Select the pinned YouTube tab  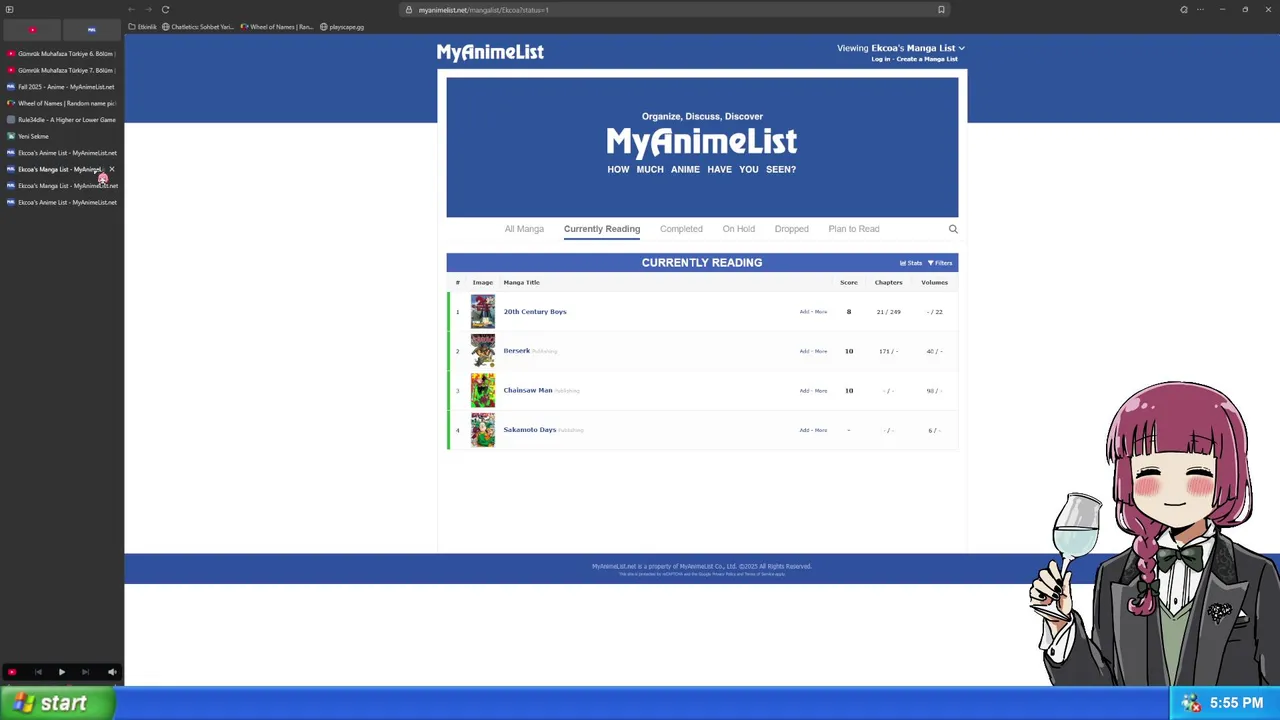(x=32, y=30)
